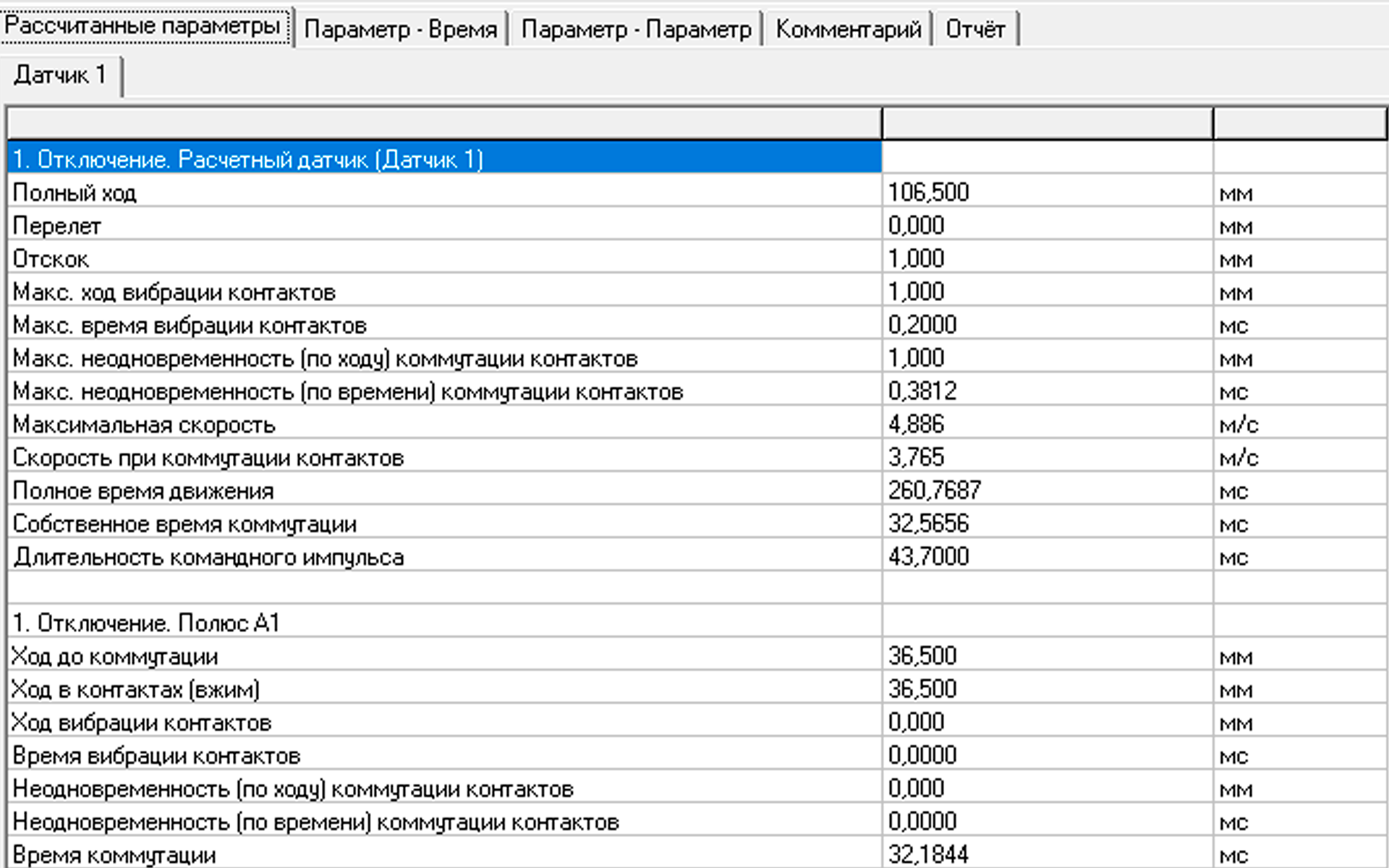Click the first table column header

(444, 123)
